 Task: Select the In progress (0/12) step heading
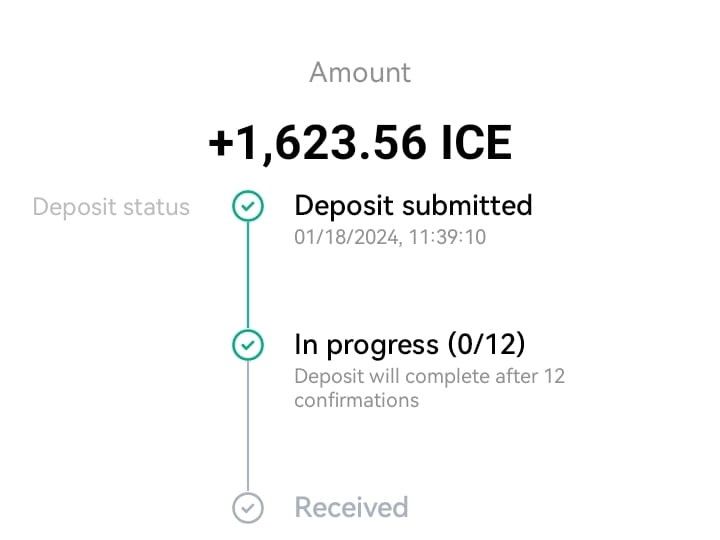tap(410, 345)
